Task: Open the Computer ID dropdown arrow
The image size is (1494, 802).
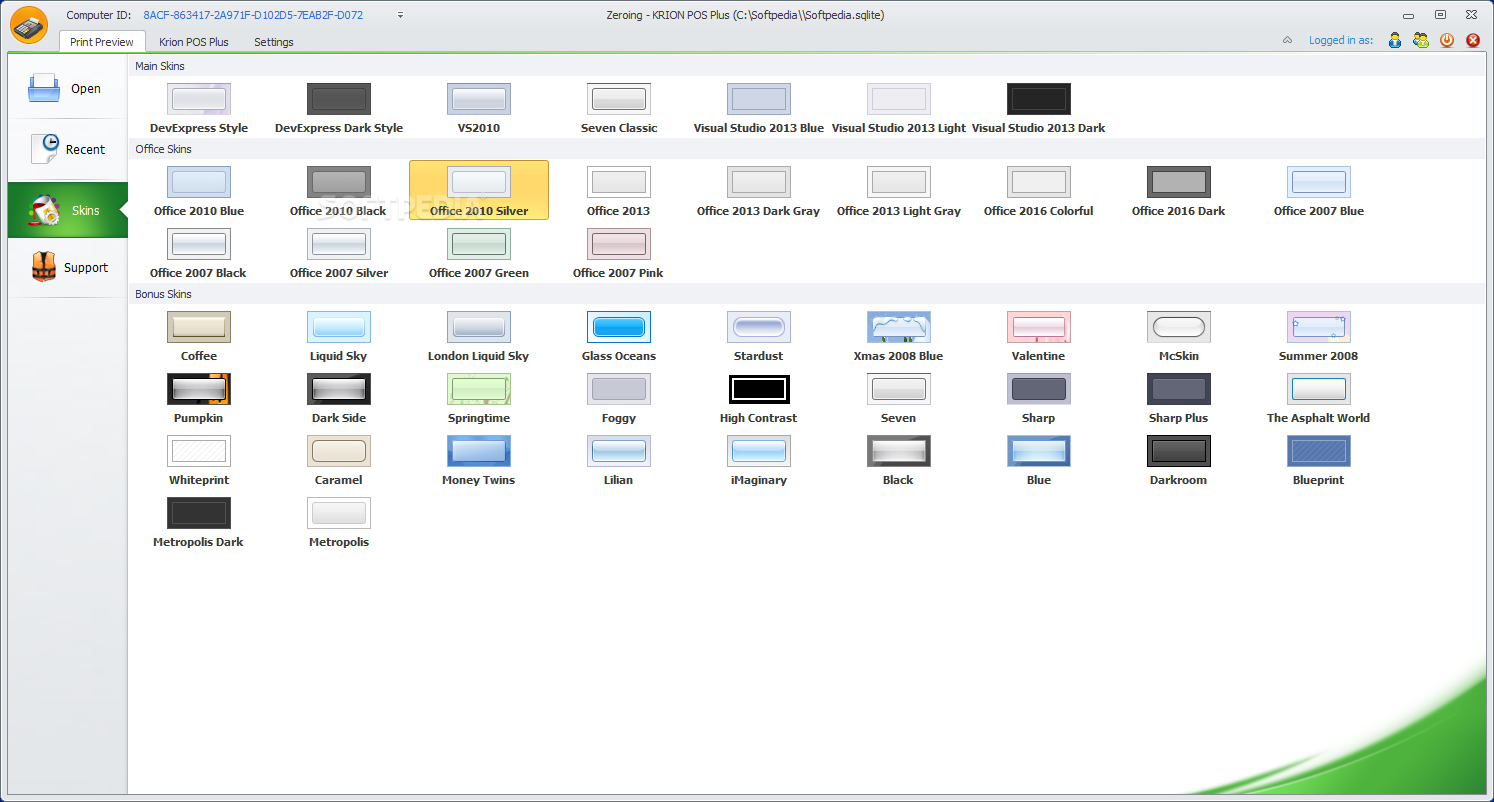Action: (401, 15)
